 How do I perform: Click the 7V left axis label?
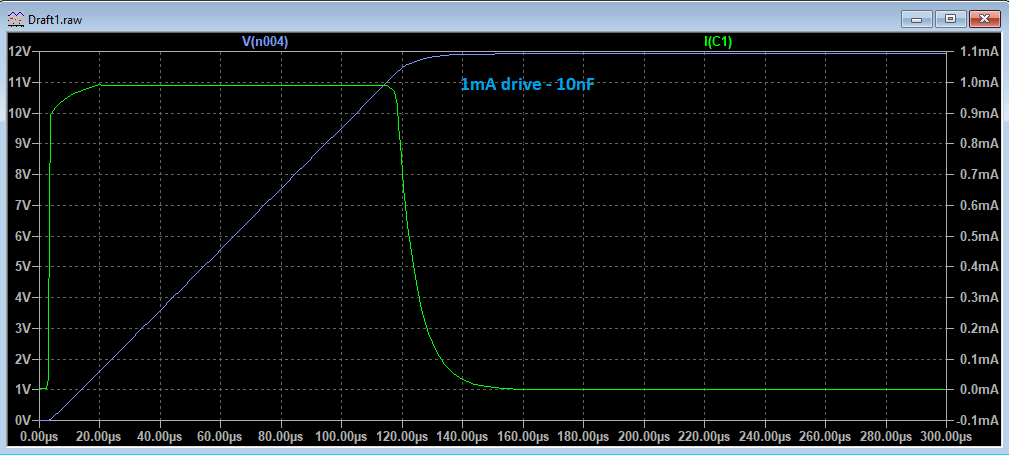(x=24, y=205)
